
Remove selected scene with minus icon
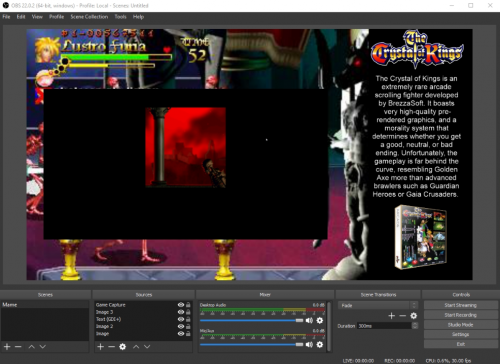(18, 347)
